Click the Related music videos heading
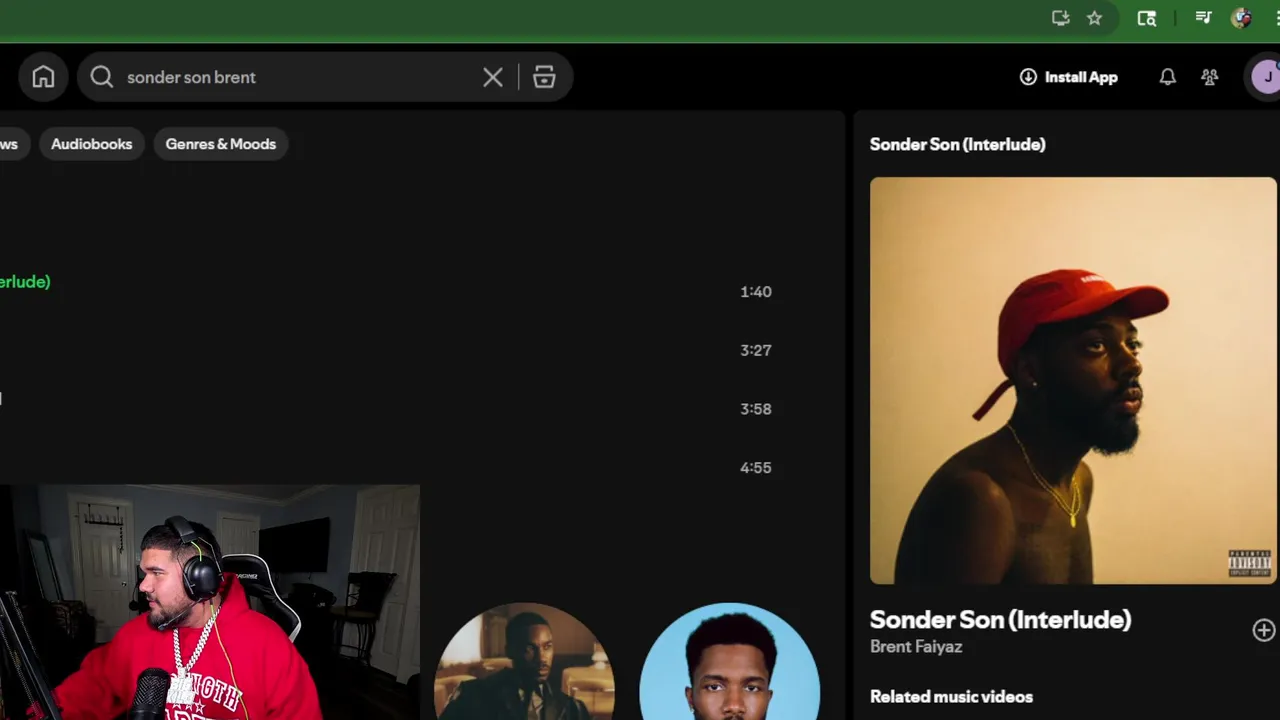This screenshot has height=720, width=1280. pyautogui.click(x=951, y=697)
